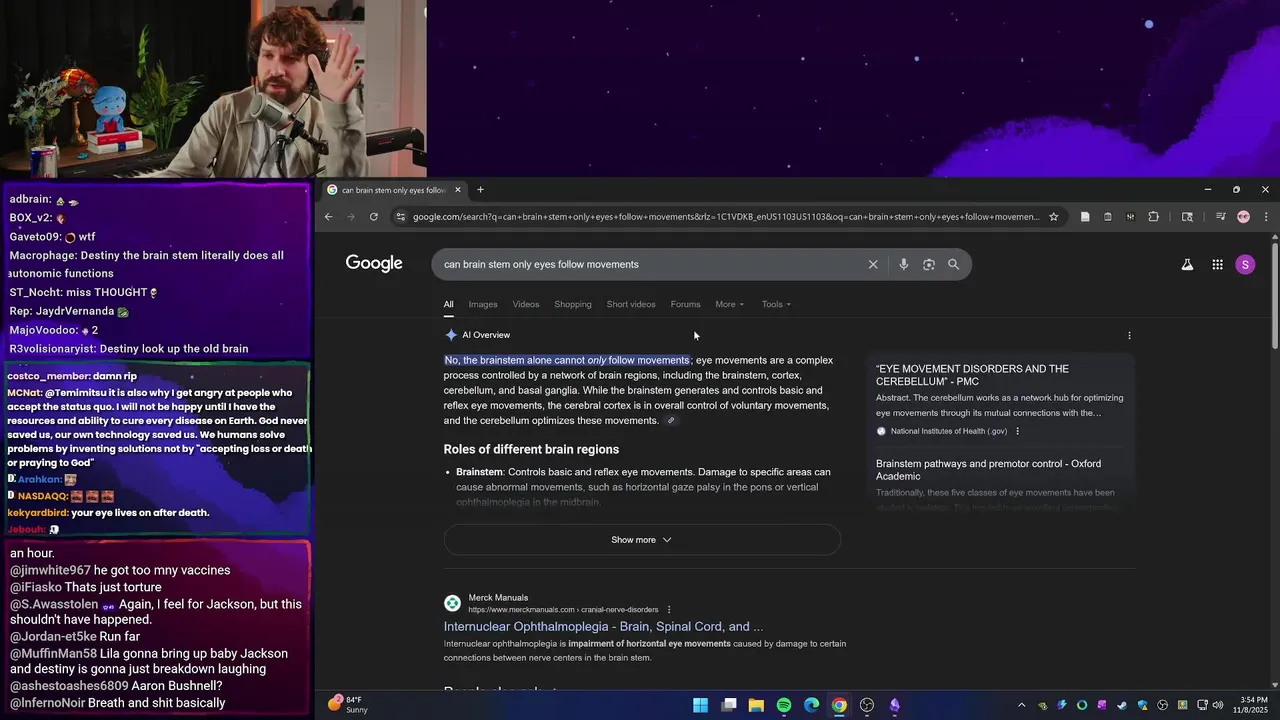Expand AI Overview with Show more
Image resolution: width=1280 pixels, height=720 pixels.
642,540
